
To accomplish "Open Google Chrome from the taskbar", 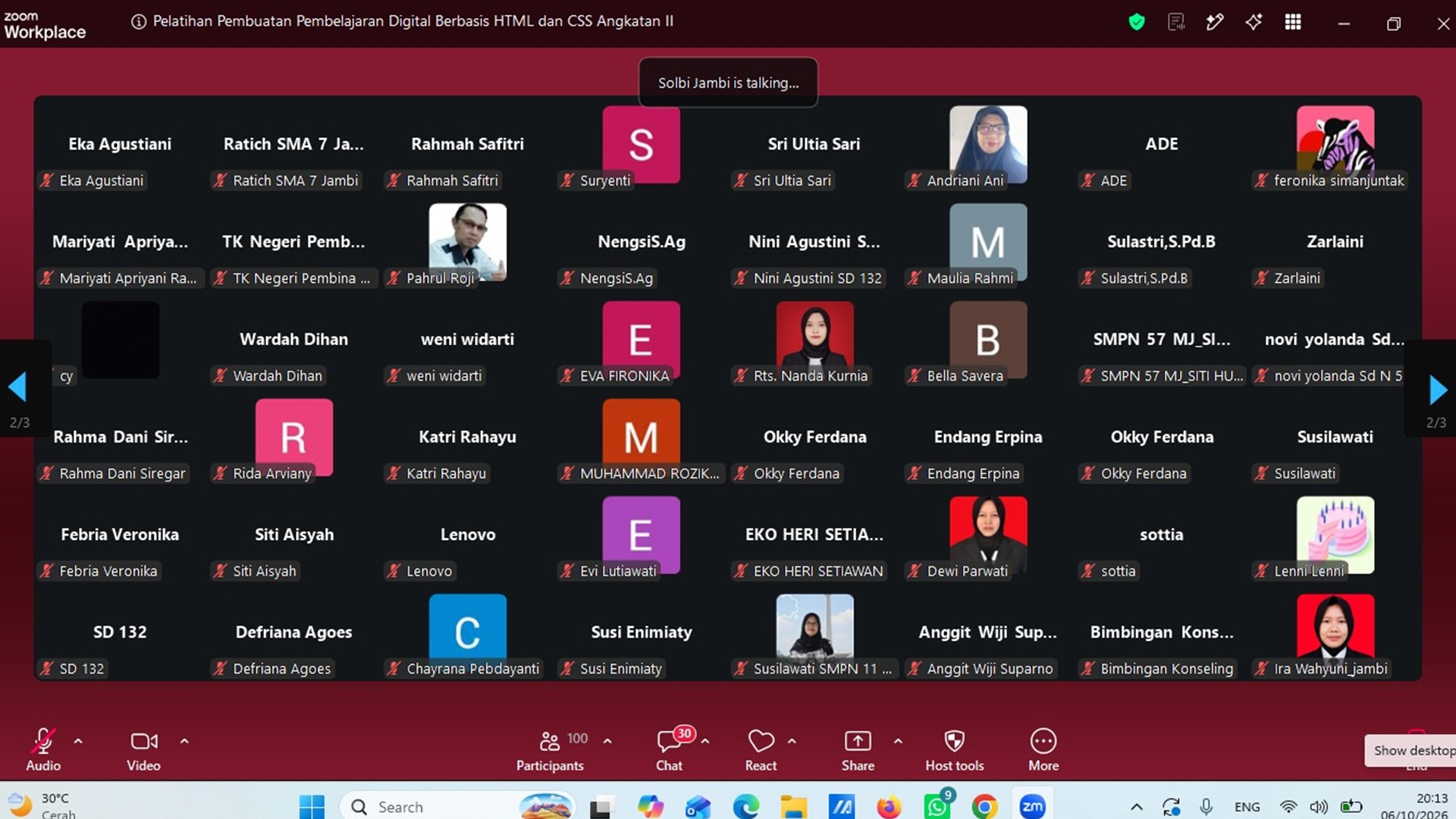I will pos(984,806).
